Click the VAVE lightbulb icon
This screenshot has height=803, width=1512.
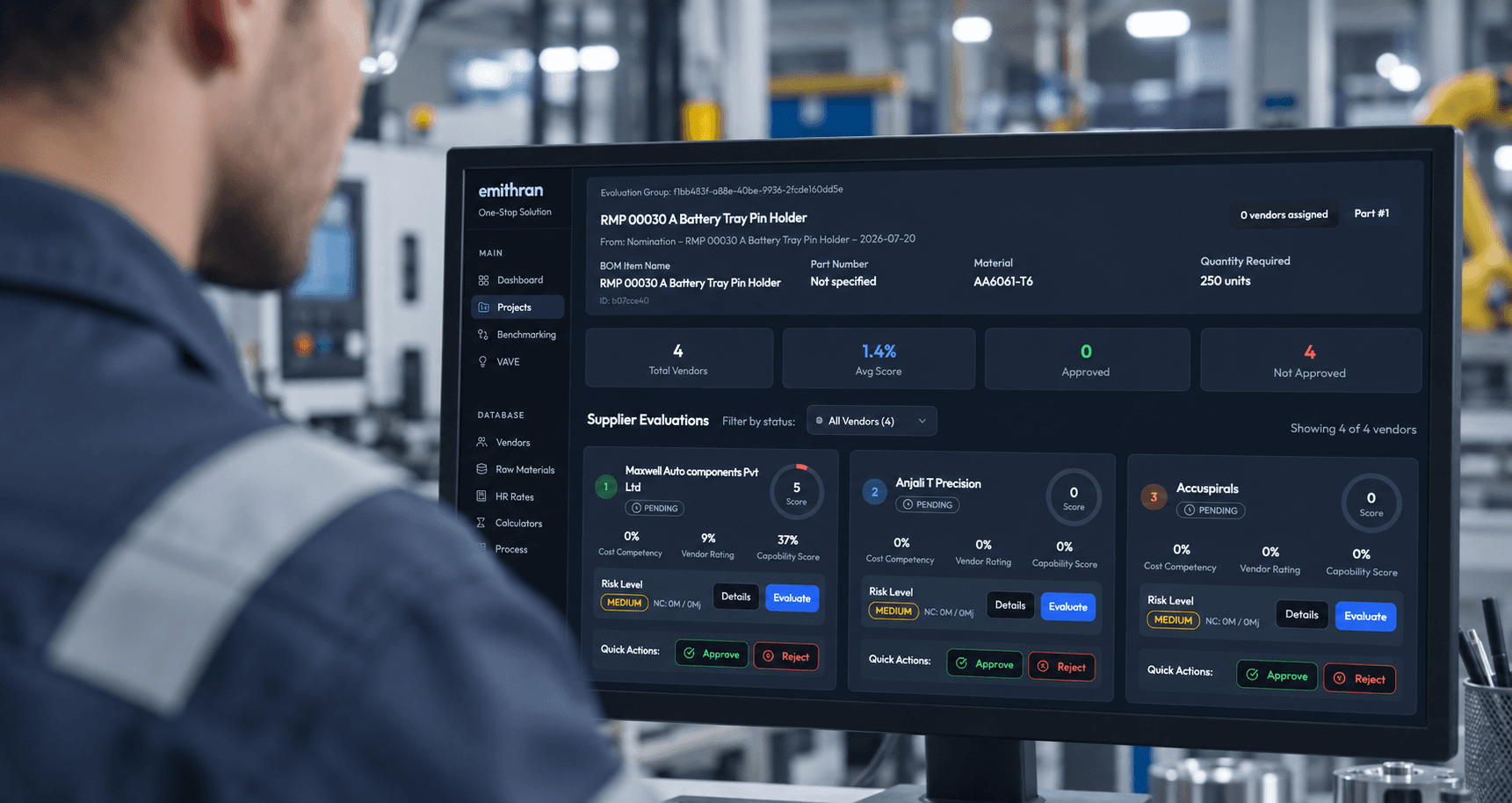[482, 362]
